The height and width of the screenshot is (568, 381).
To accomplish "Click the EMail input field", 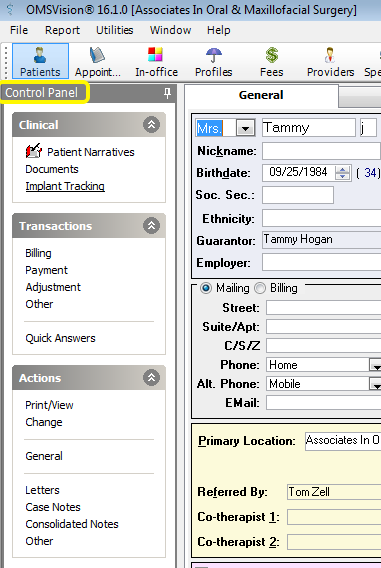I will pos(323,403).
